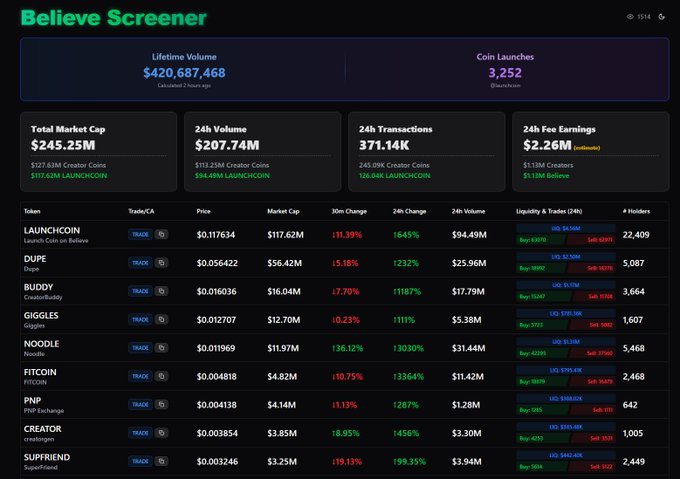Click the NOODLE token name
The height and width of the screenshot is (479, 680).
[x=41, y=344]
